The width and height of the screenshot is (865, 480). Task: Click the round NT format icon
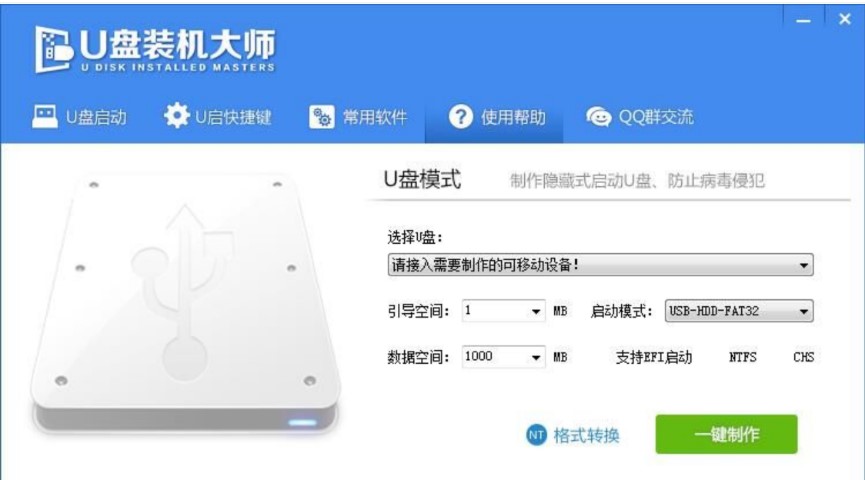coord(536,435)
